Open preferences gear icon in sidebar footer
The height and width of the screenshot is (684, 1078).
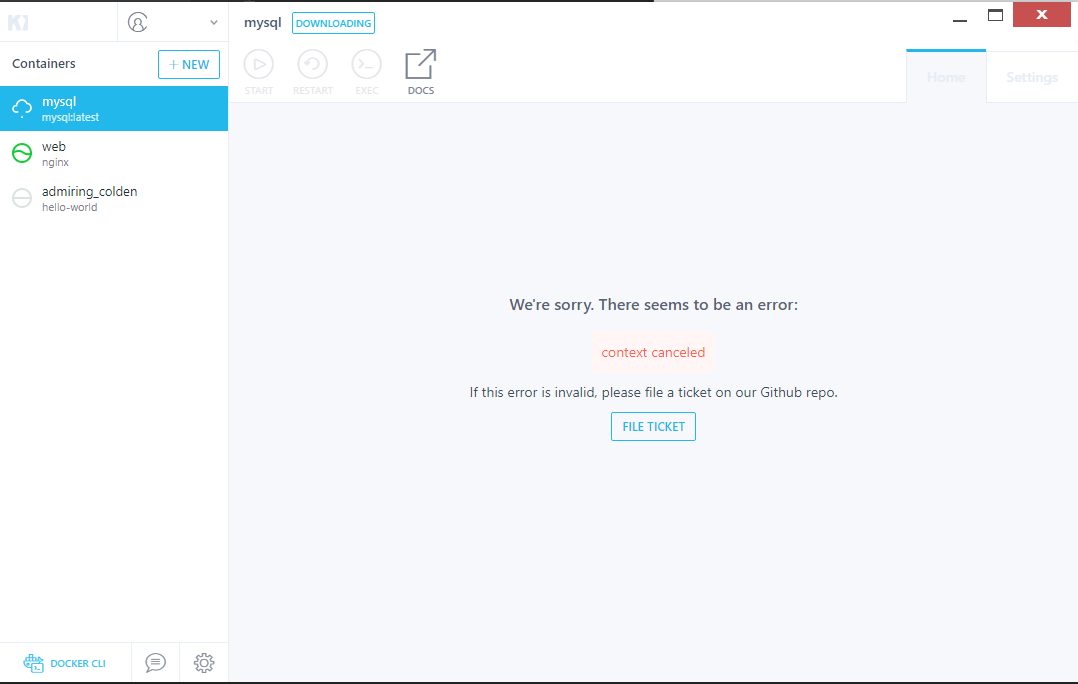(204, 663)
